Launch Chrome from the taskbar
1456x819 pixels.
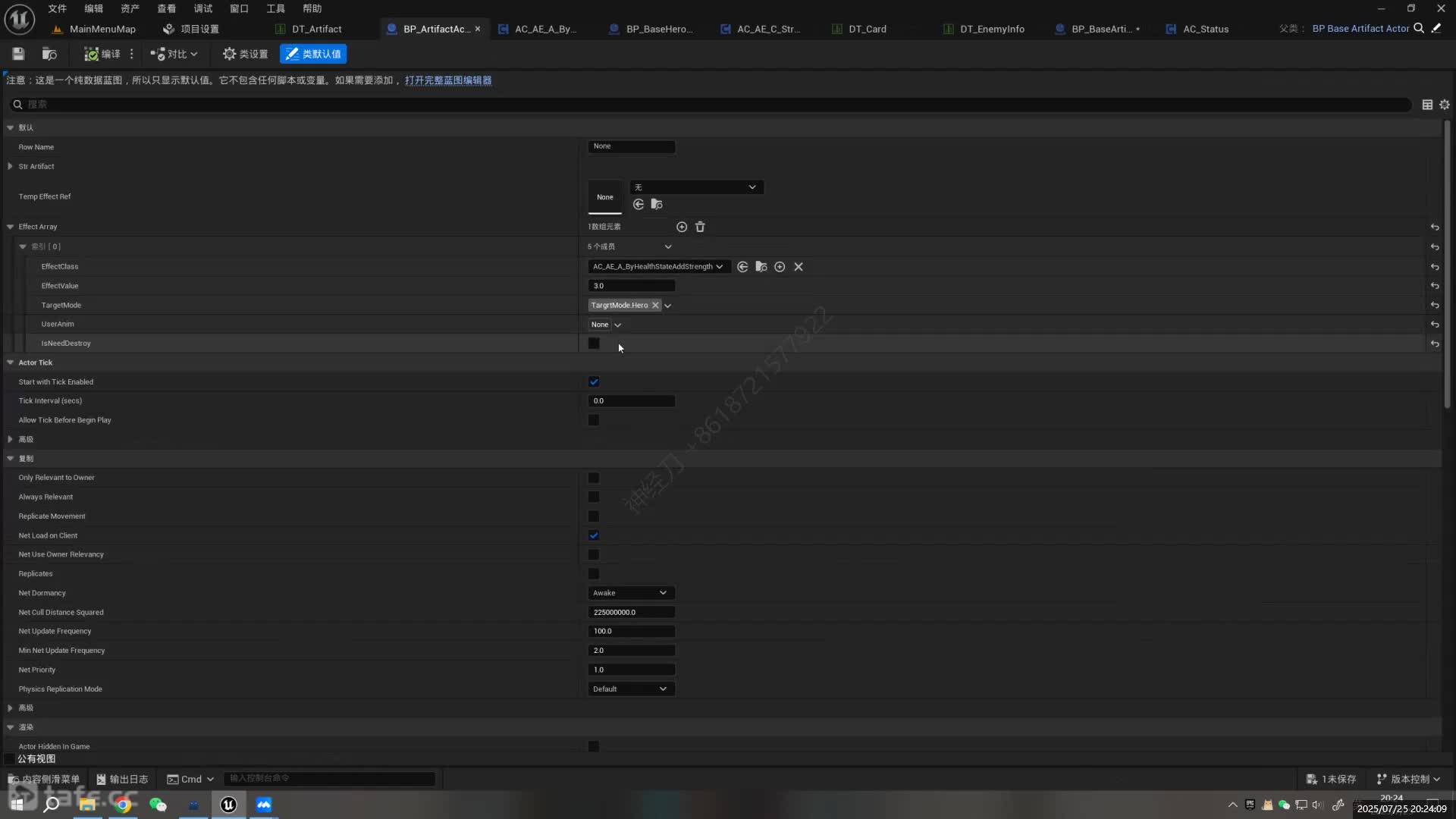[122, 805]
